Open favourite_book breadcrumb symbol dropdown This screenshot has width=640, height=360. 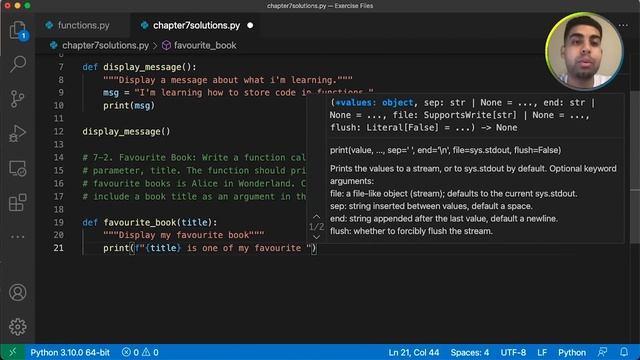click(205, 45)
